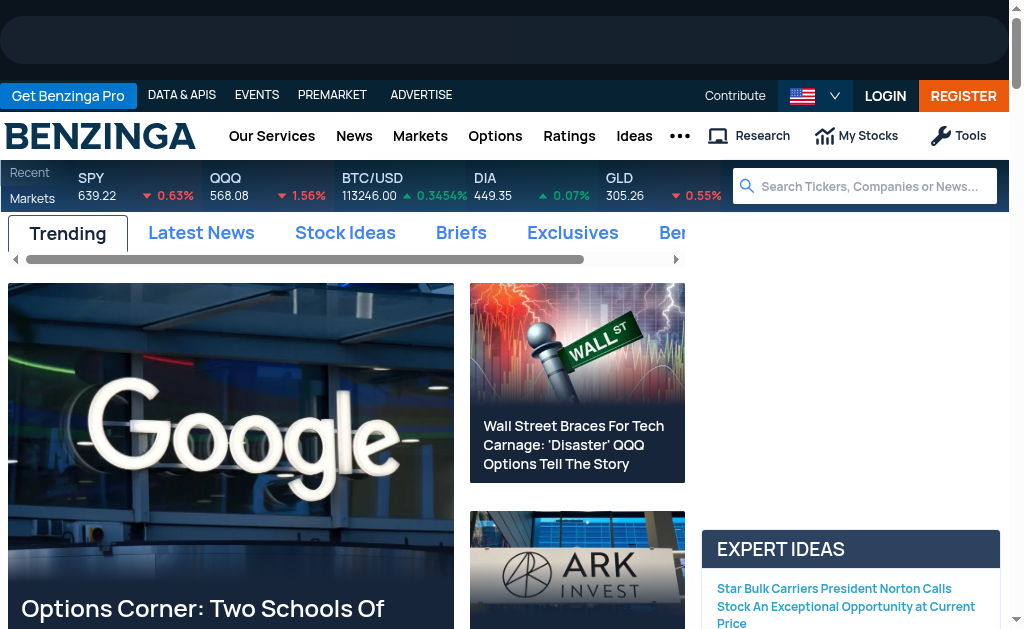Switch to the Briefs tab
1024x629 pixels.
(x=461, y=233)
